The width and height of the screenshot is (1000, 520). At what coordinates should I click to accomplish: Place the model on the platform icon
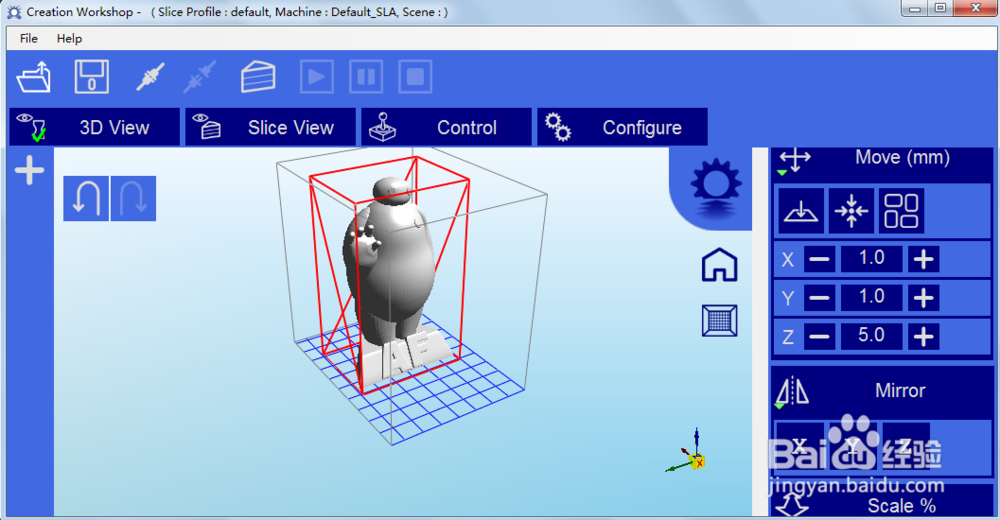coord(801,211)
